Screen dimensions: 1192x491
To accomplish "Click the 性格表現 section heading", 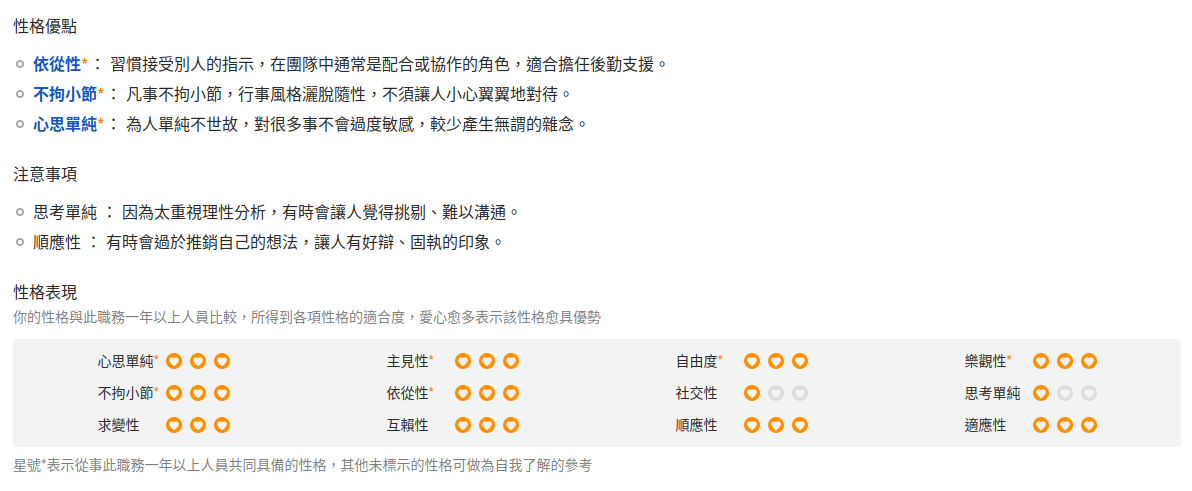I will pos(45,292).
